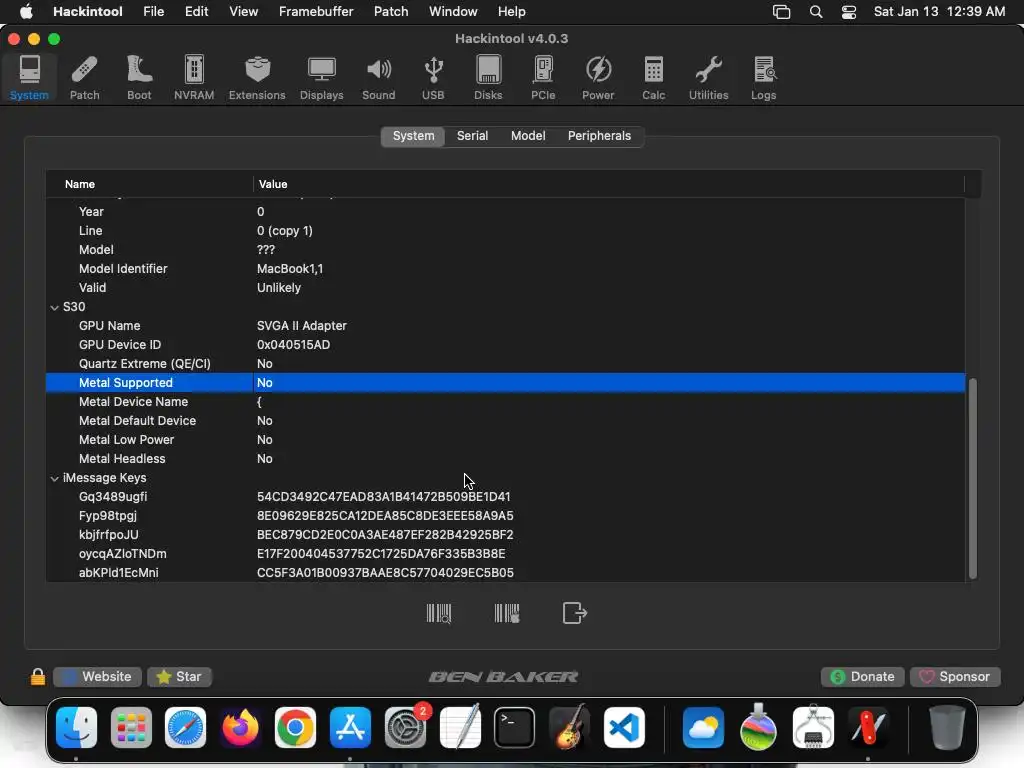Open the Patch menu in menu bar
The height and width of the screenshot is (768, 1024).
[x=391, y=12]
